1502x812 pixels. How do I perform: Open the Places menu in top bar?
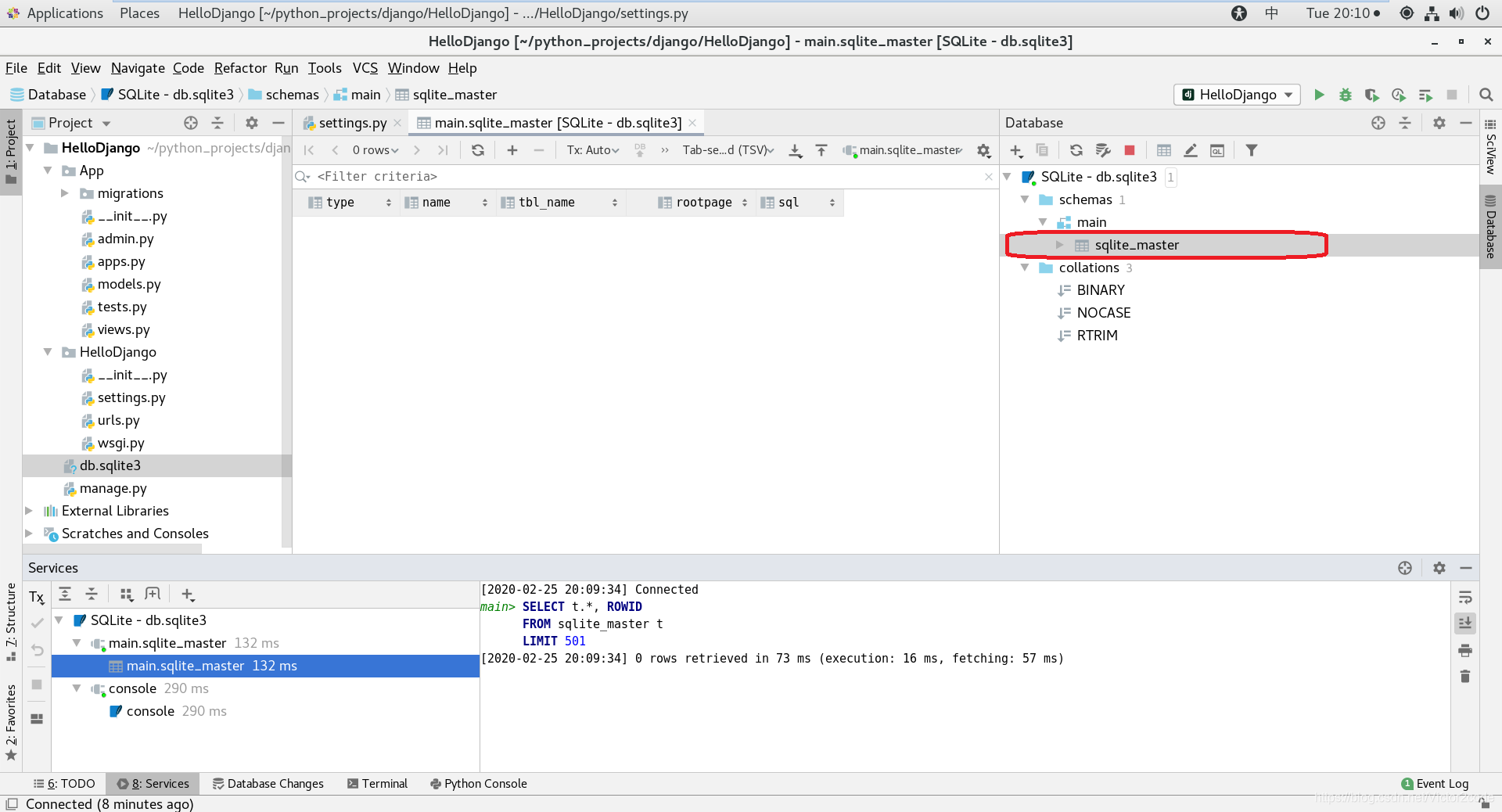tap(139, 13)
